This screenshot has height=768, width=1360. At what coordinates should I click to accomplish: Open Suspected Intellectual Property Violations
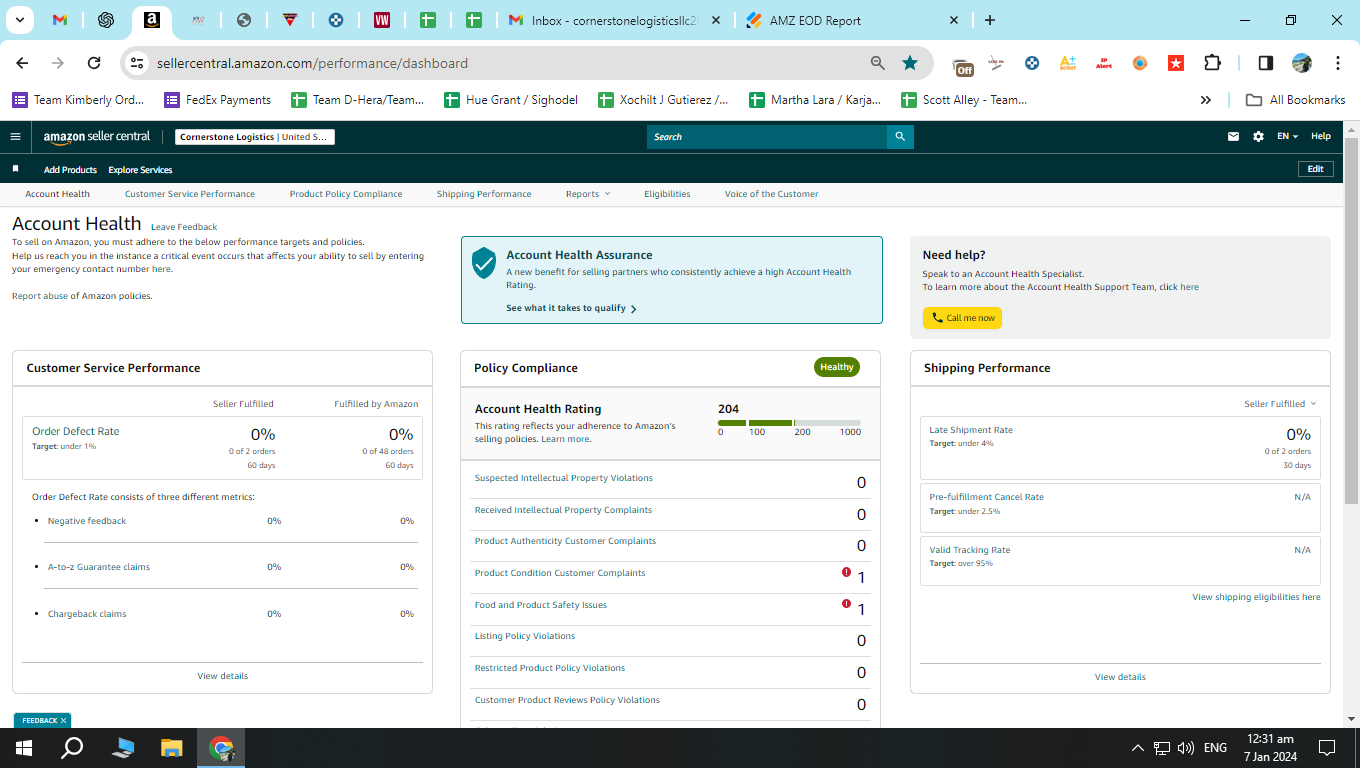point(564,478)
